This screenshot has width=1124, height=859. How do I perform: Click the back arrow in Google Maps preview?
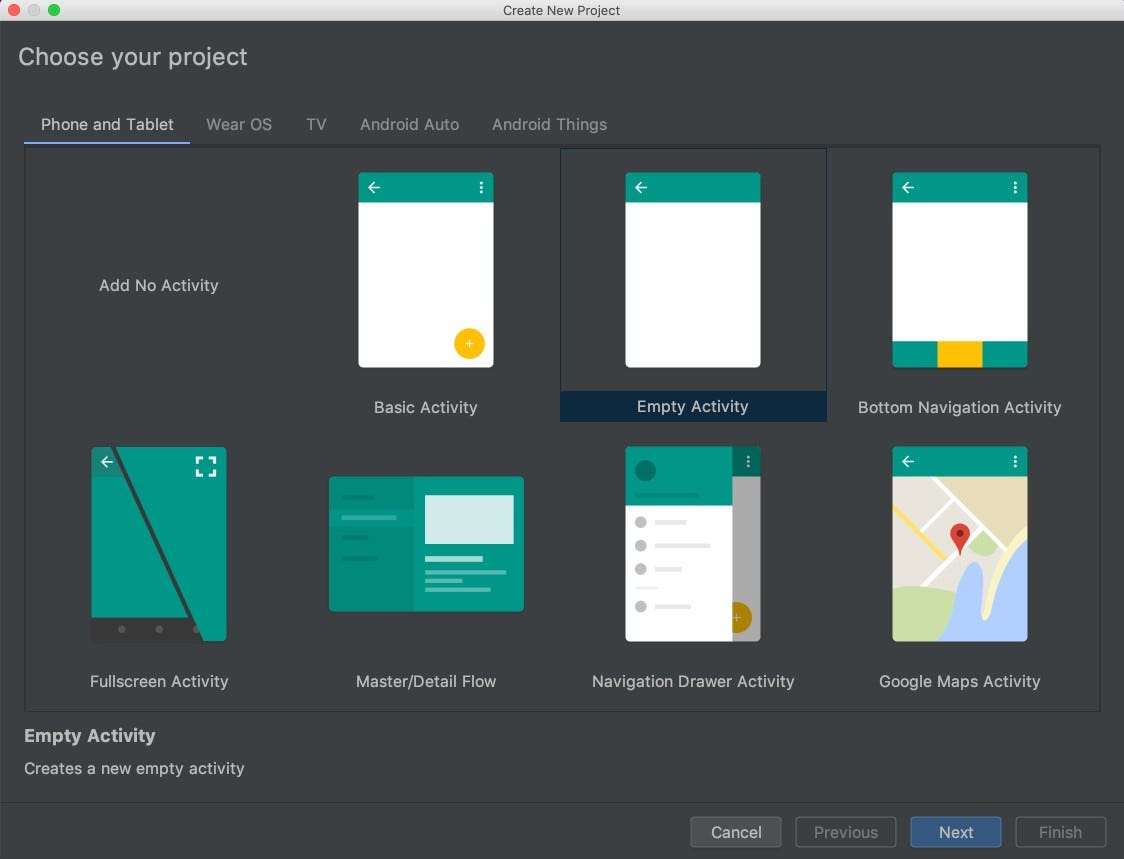pos(908,461)
